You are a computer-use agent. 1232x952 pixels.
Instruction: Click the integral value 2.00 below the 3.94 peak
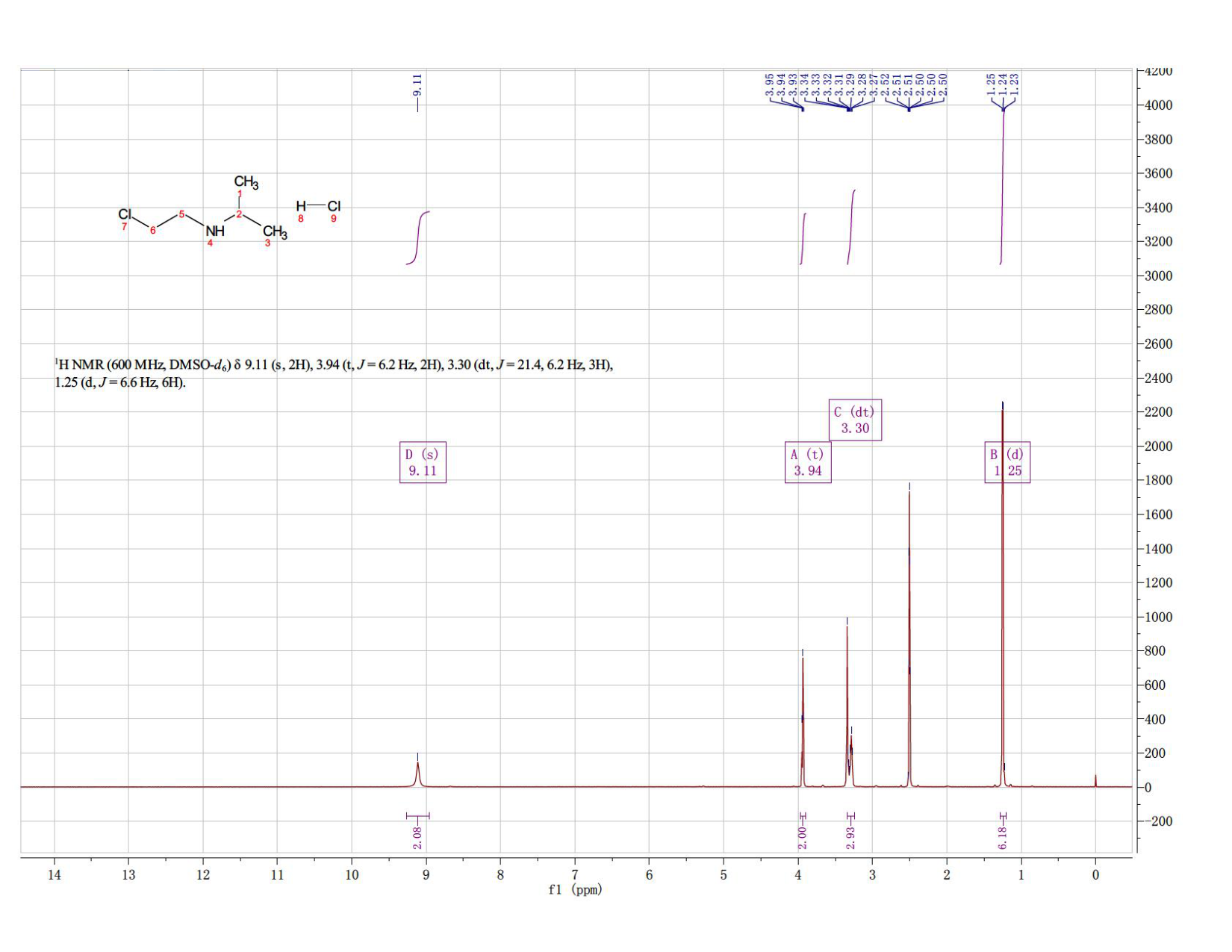click(x=803, y=837)
